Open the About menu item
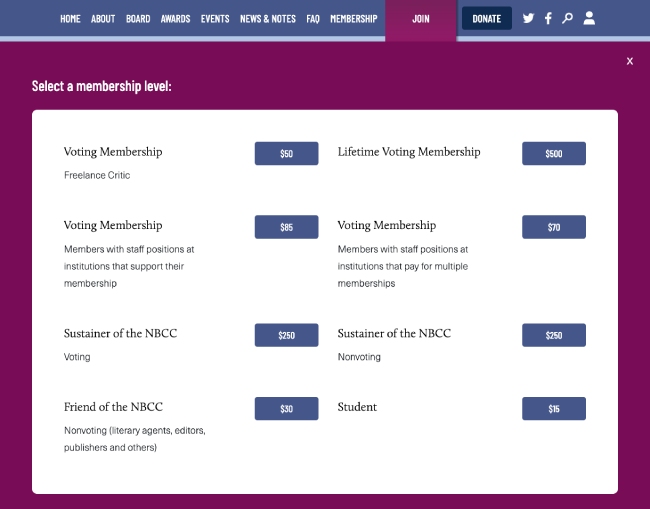The width and height of the screenshot is (650, 509). click(x=103, y=19)
